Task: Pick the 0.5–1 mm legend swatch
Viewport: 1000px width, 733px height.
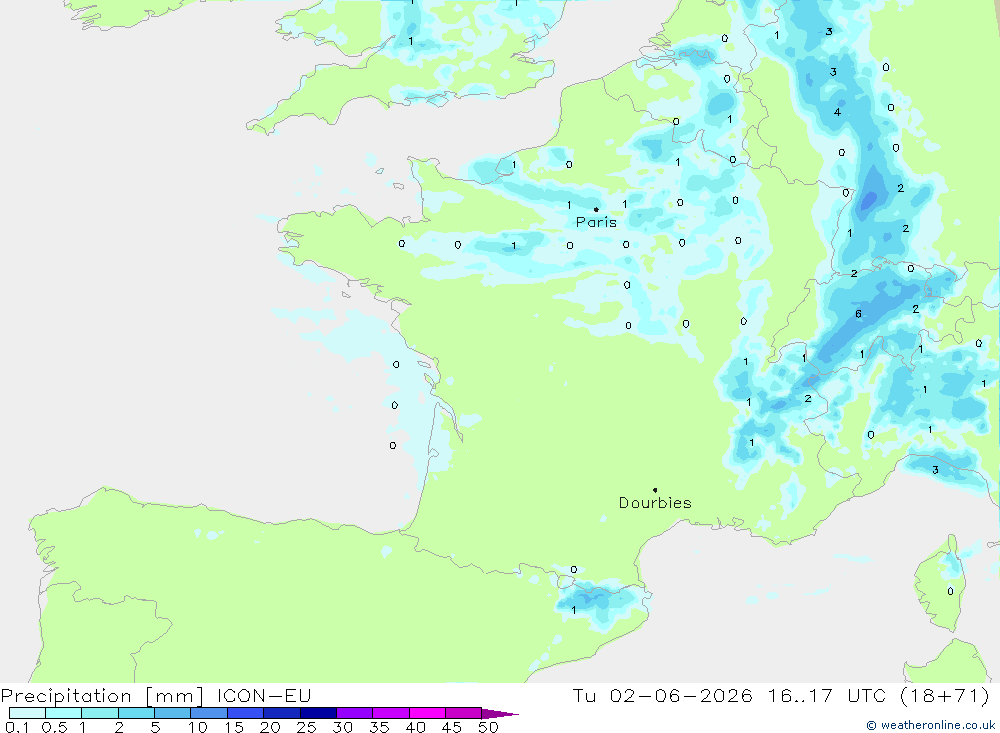Action: [x=64, y=713]
